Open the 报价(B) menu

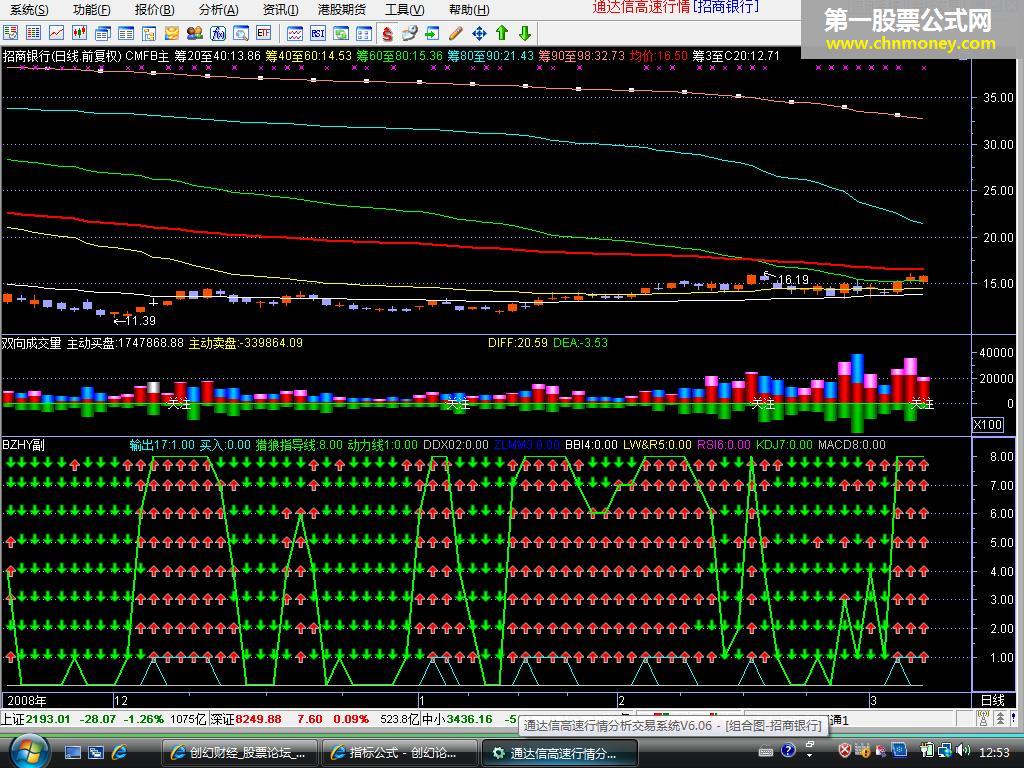tap(154, 10)
